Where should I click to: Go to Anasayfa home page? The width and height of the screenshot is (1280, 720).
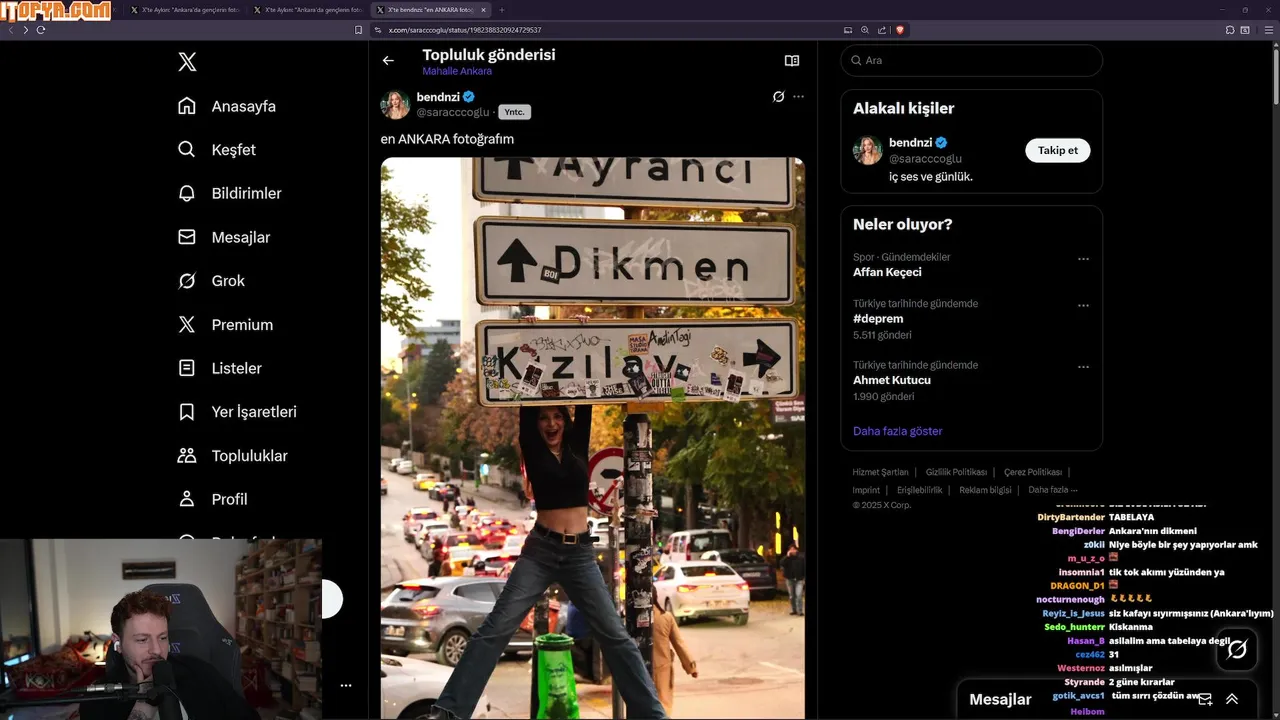click(227, 106)
